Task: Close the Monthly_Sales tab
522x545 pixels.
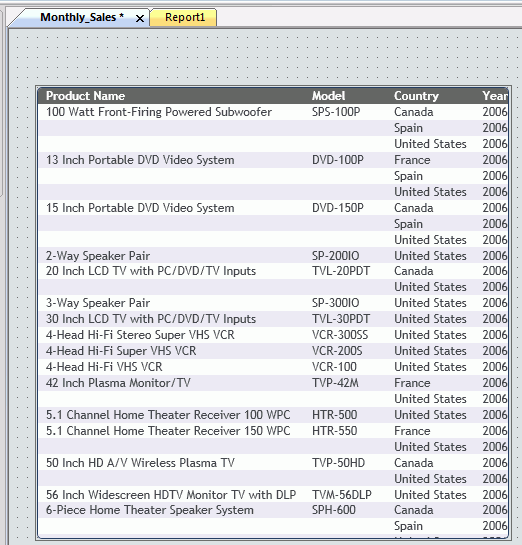Action: (140, 18)
